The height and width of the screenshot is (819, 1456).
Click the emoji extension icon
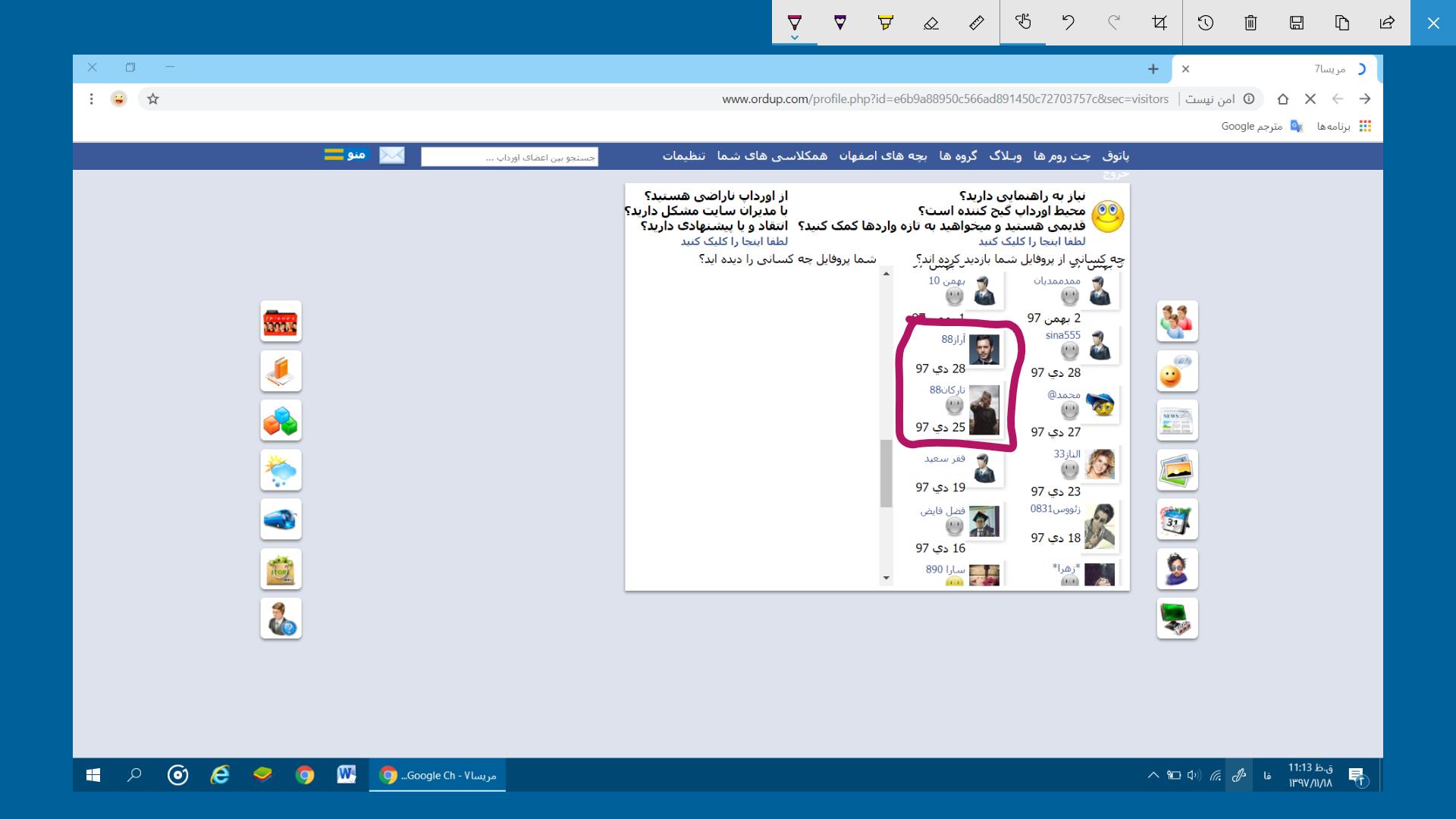[x=118, y=99]
